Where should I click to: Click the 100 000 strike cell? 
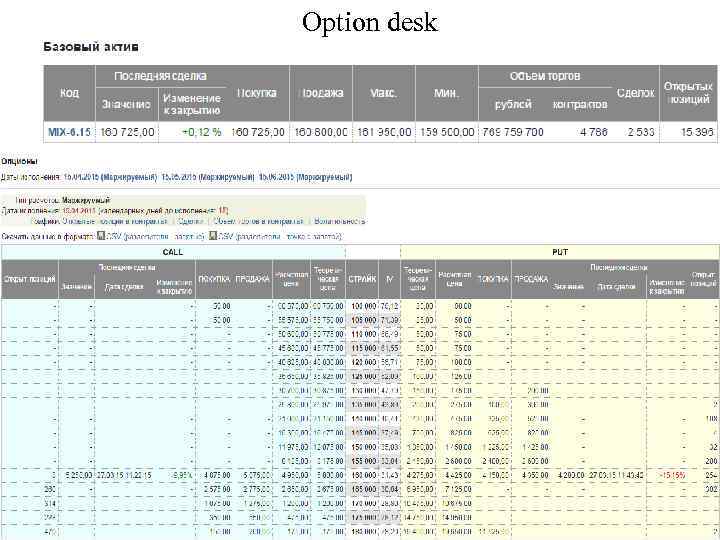click(x=364, y=306)
